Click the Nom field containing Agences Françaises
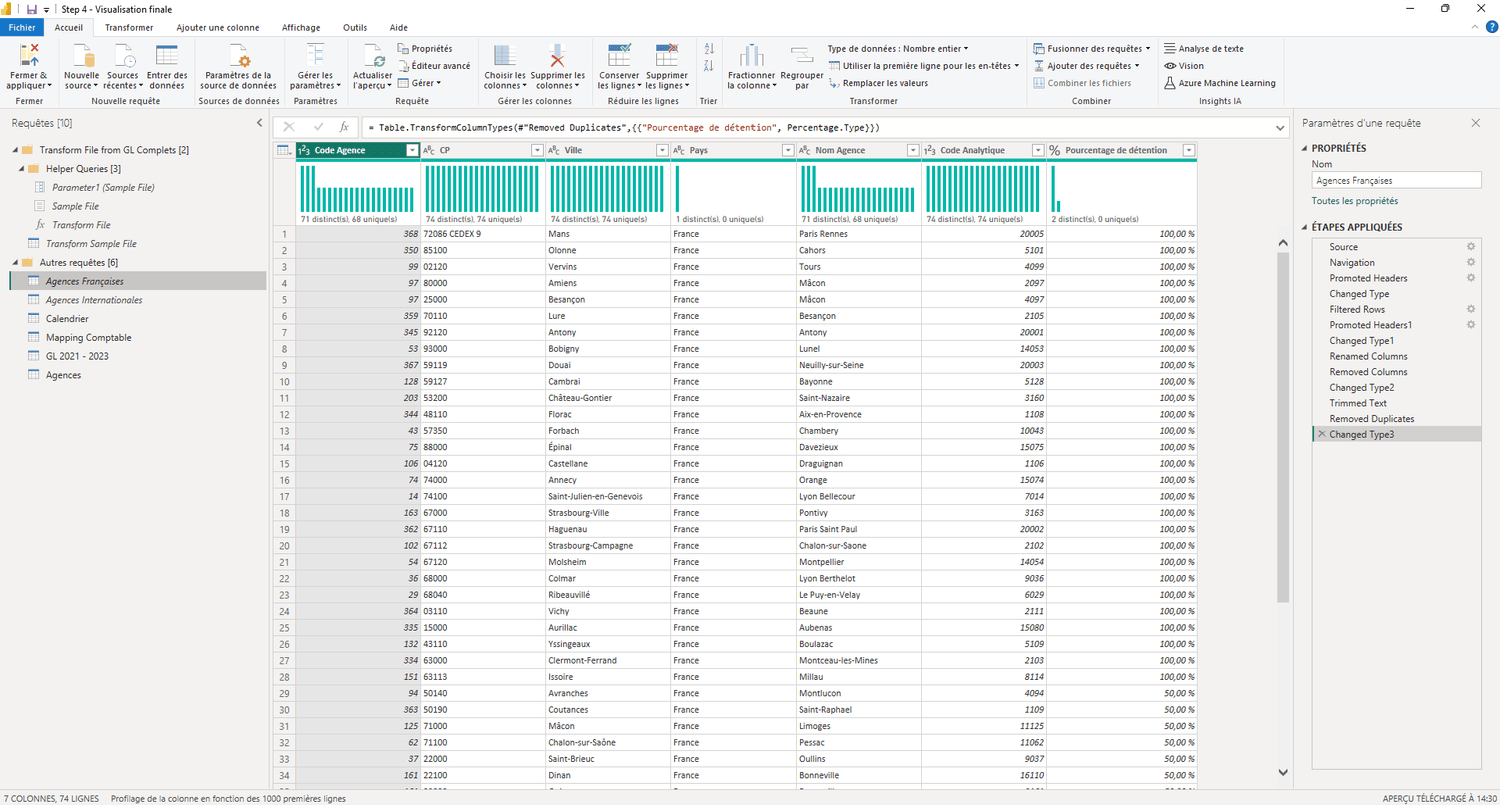 1396,181
